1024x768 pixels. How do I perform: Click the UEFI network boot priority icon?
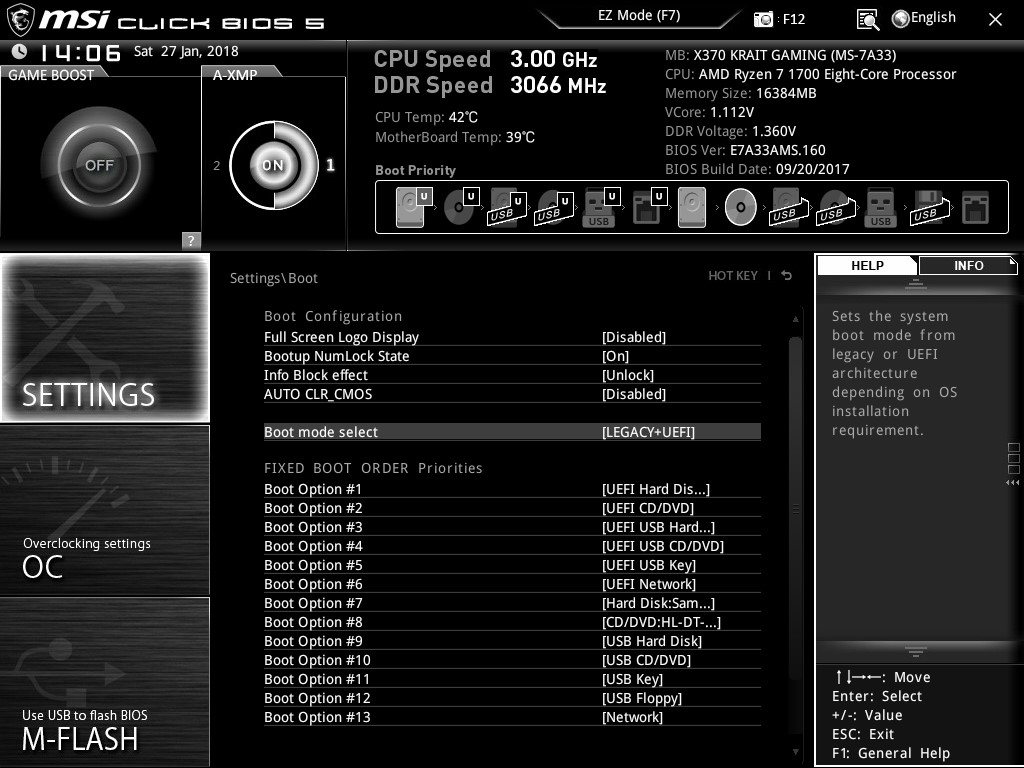(x=649, y=207)
